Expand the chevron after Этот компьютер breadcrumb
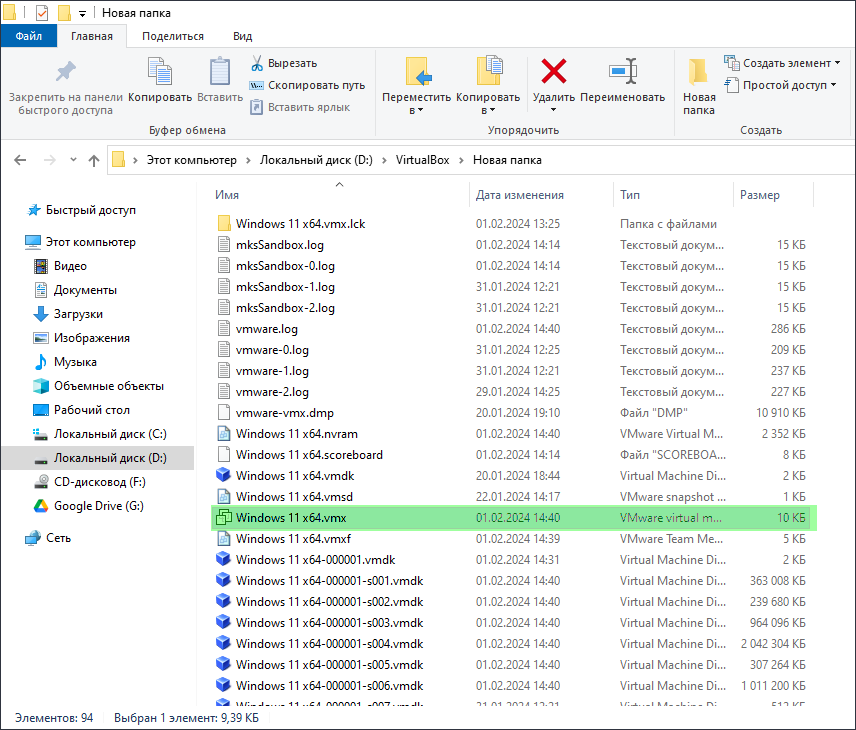This screenshot has width=856, height=730. pyautogui.click(x=248, y=160)
